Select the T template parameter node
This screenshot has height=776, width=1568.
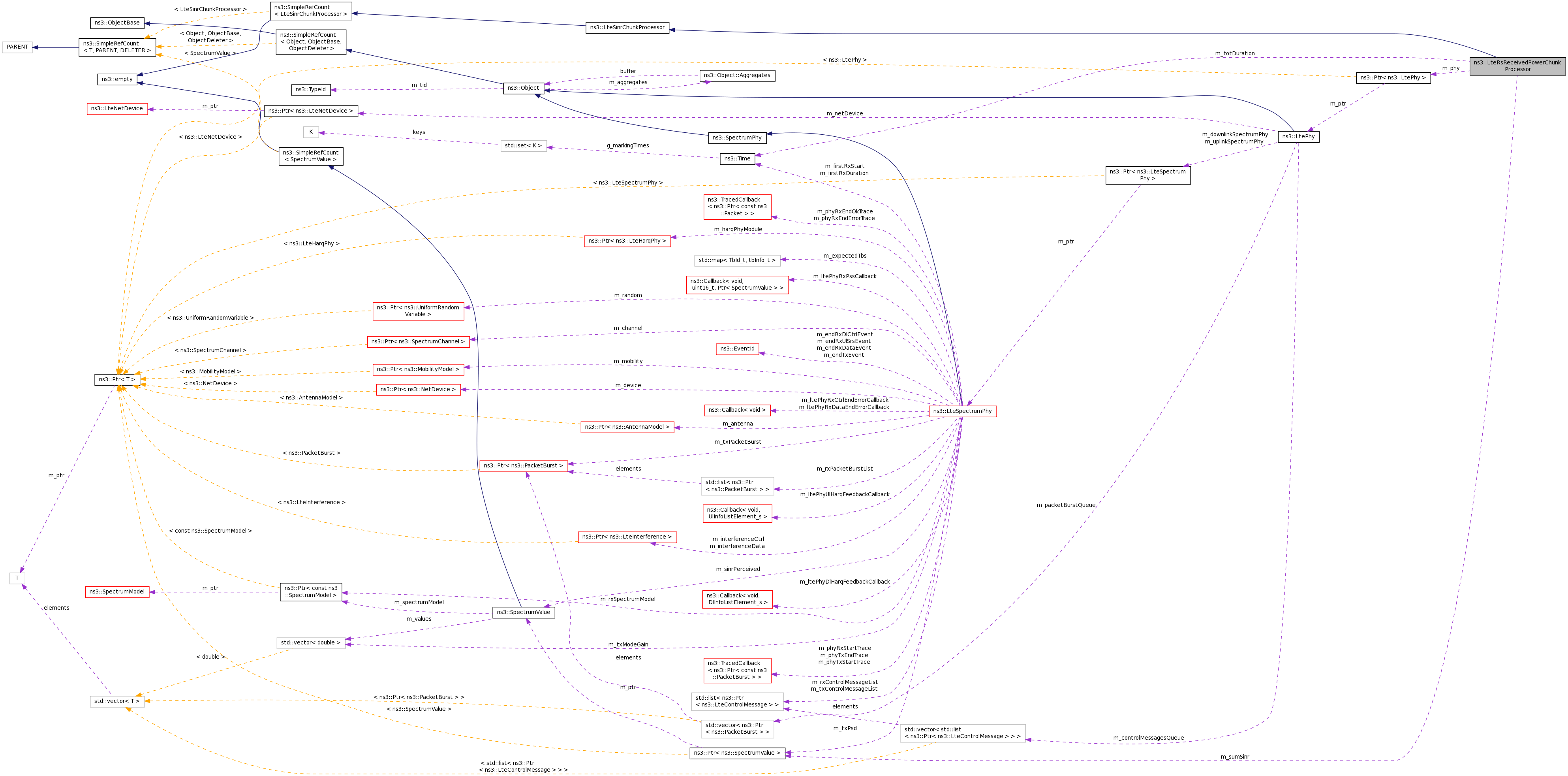[x=17, y=578]
